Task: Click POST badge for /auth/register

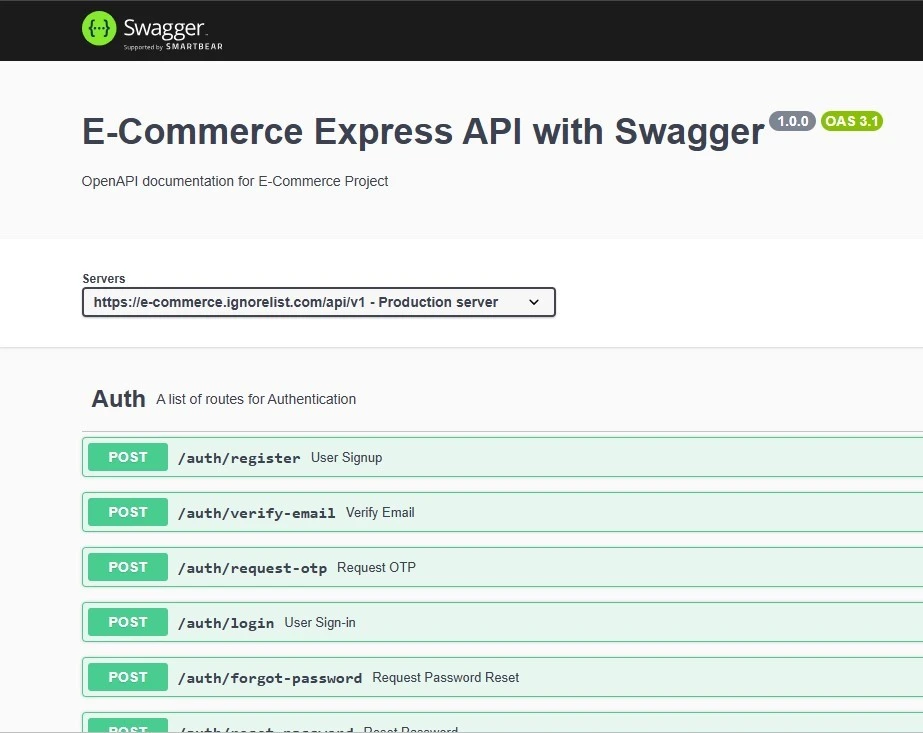Action: coord(128,457)
